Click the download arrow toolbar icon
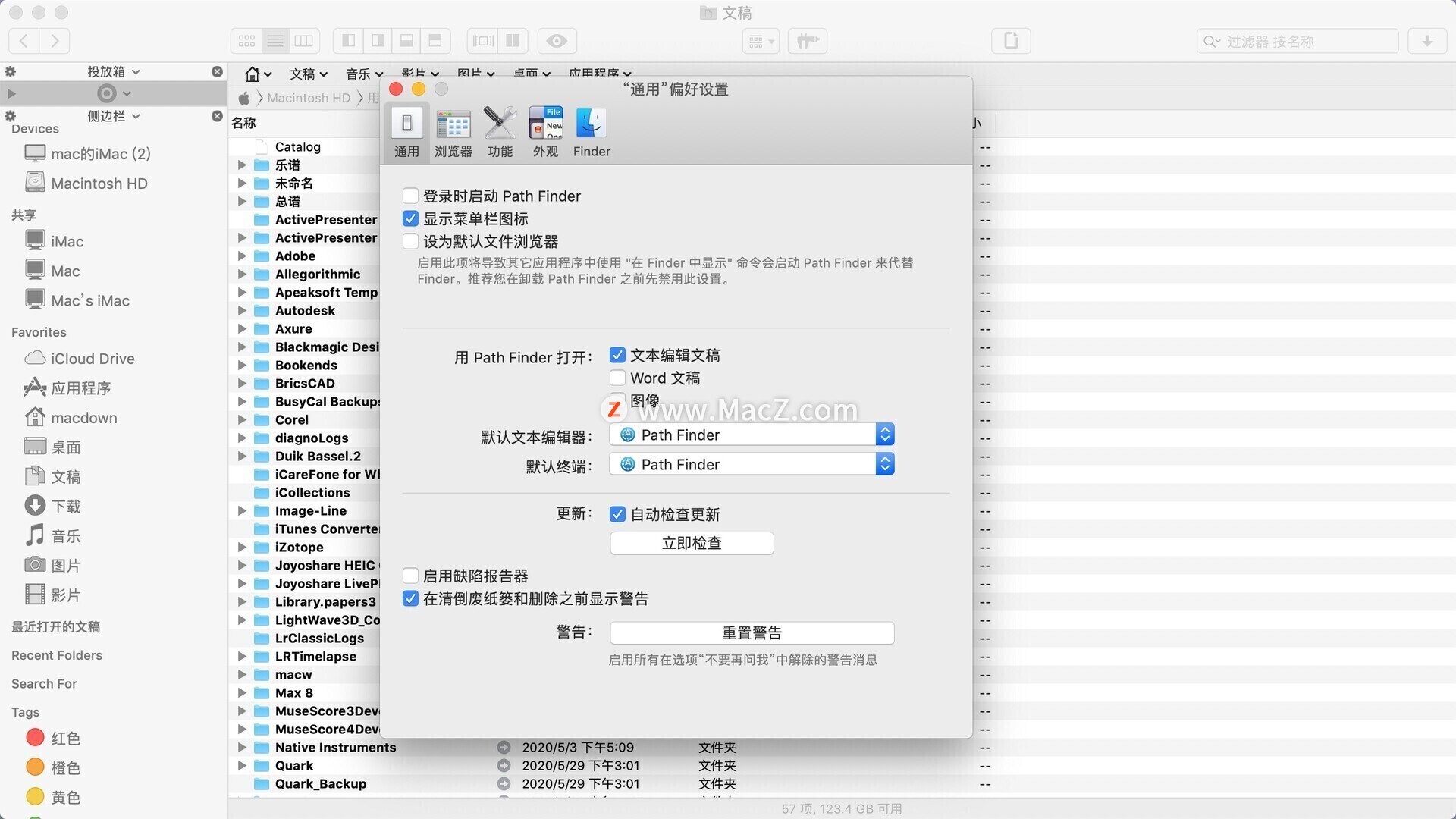Screen dimensions: 1456x819 (x=1427, y=41)
